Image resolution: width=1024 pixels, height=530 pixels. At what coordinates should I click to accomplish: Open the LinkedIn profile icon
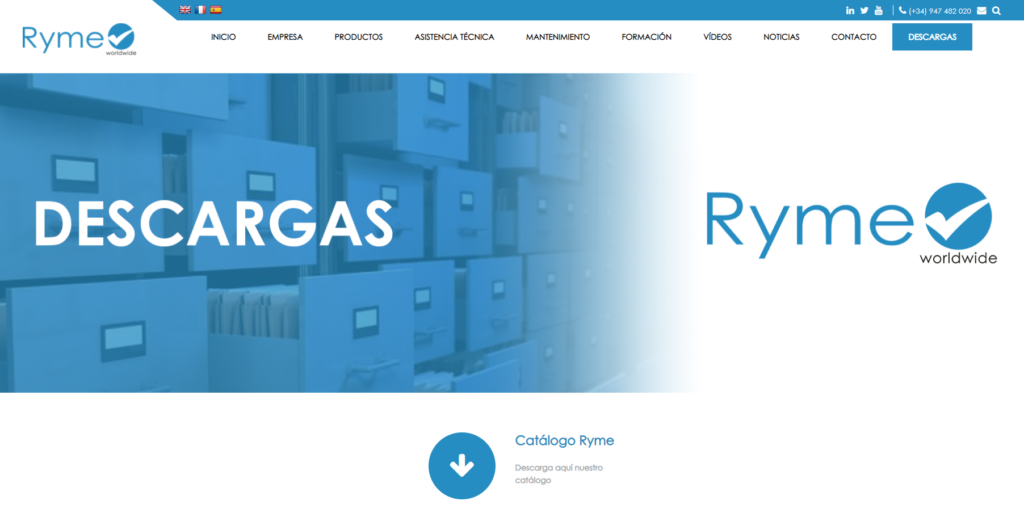(x=850, y=10)
